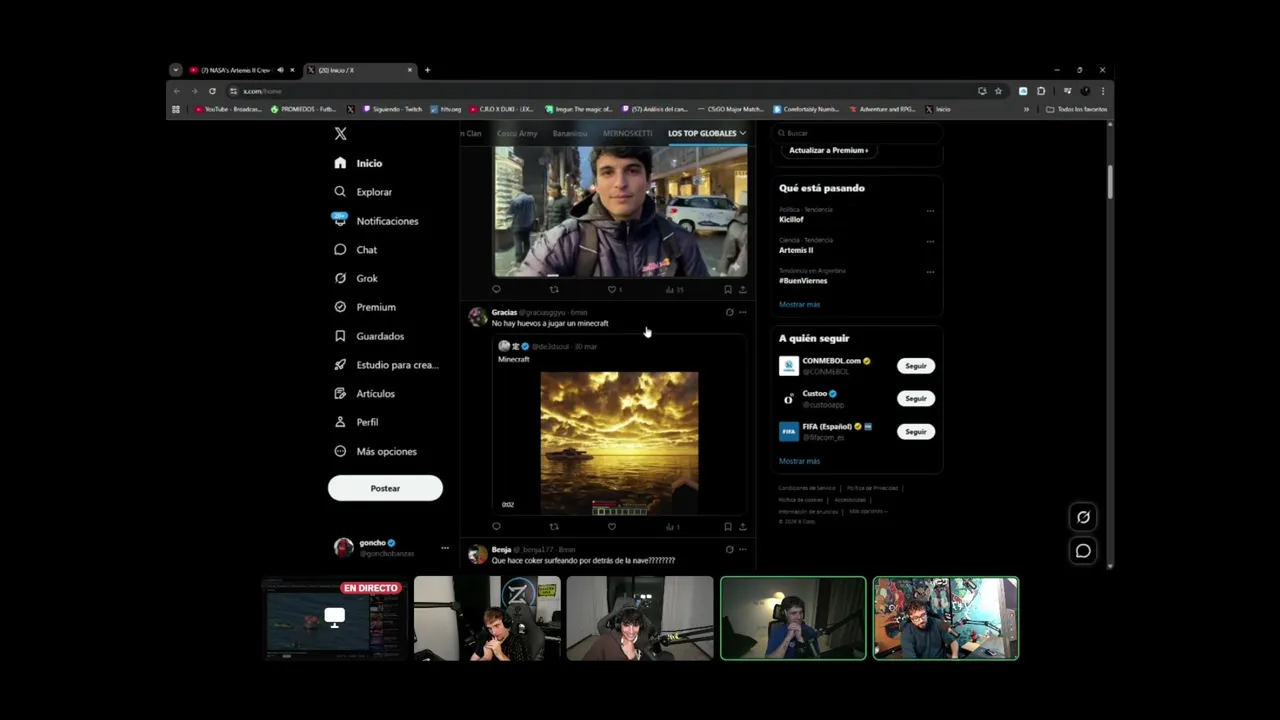Image resolution: width=1280 pixels, height=720 pixels.
Task: Repost the Gracias Minecraft post
Action: pos(554,527)
